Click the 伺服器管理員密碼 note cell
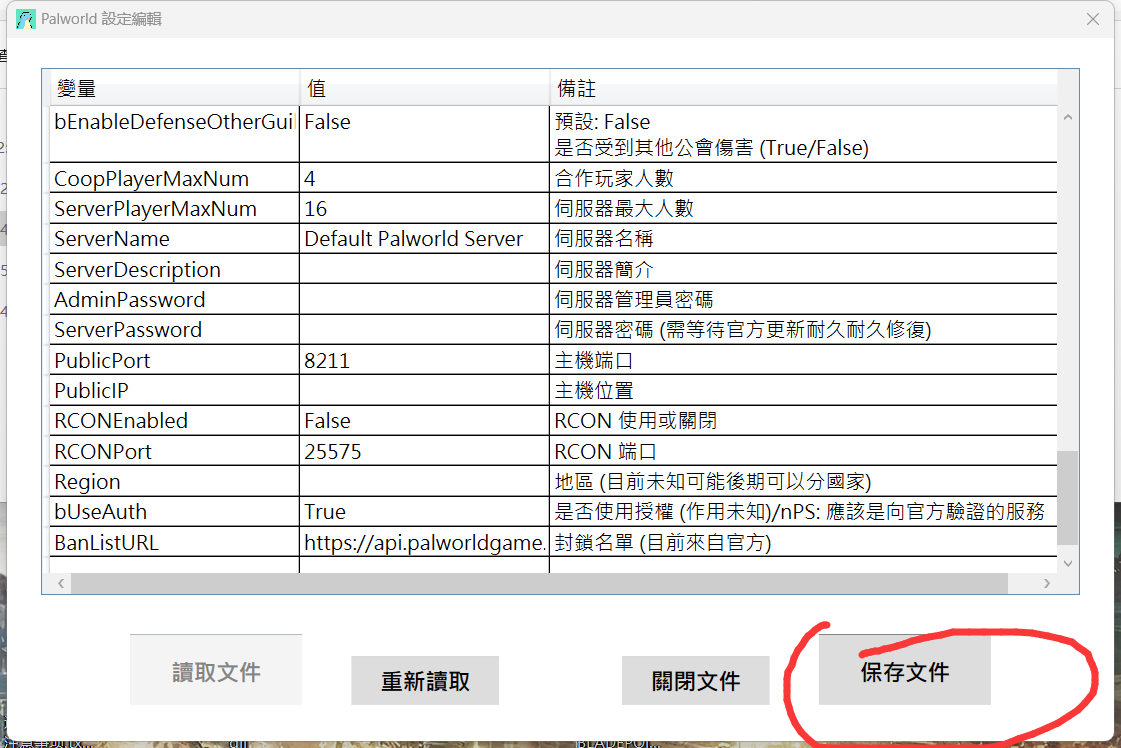The width and height of the screenshot is (1121, 748). (804, 299)
